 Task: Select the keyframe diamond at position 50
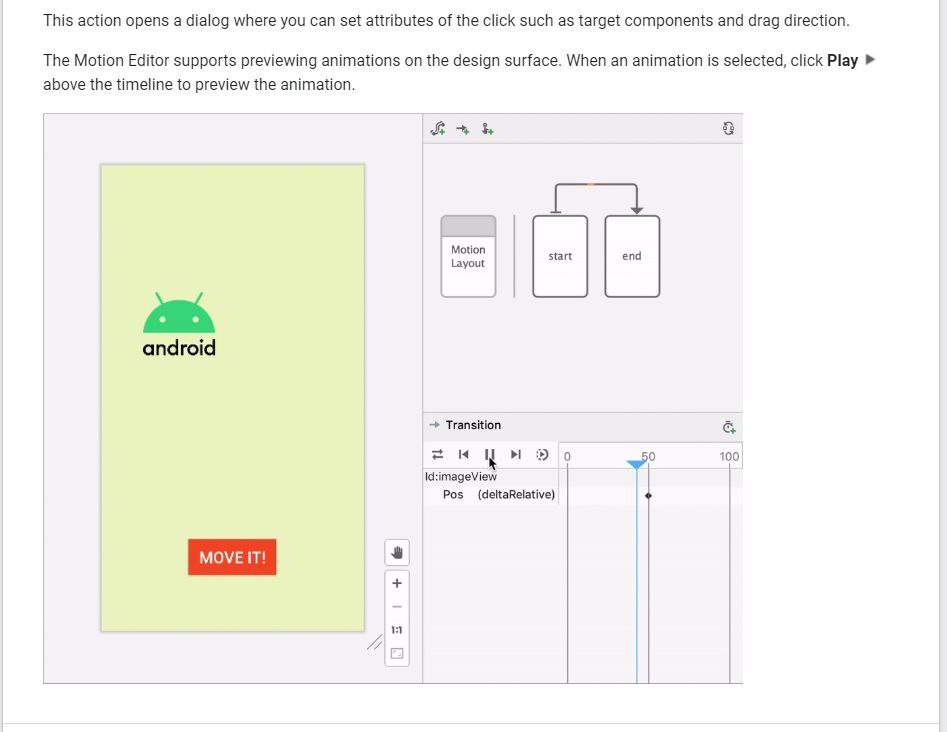click(648, 495)
